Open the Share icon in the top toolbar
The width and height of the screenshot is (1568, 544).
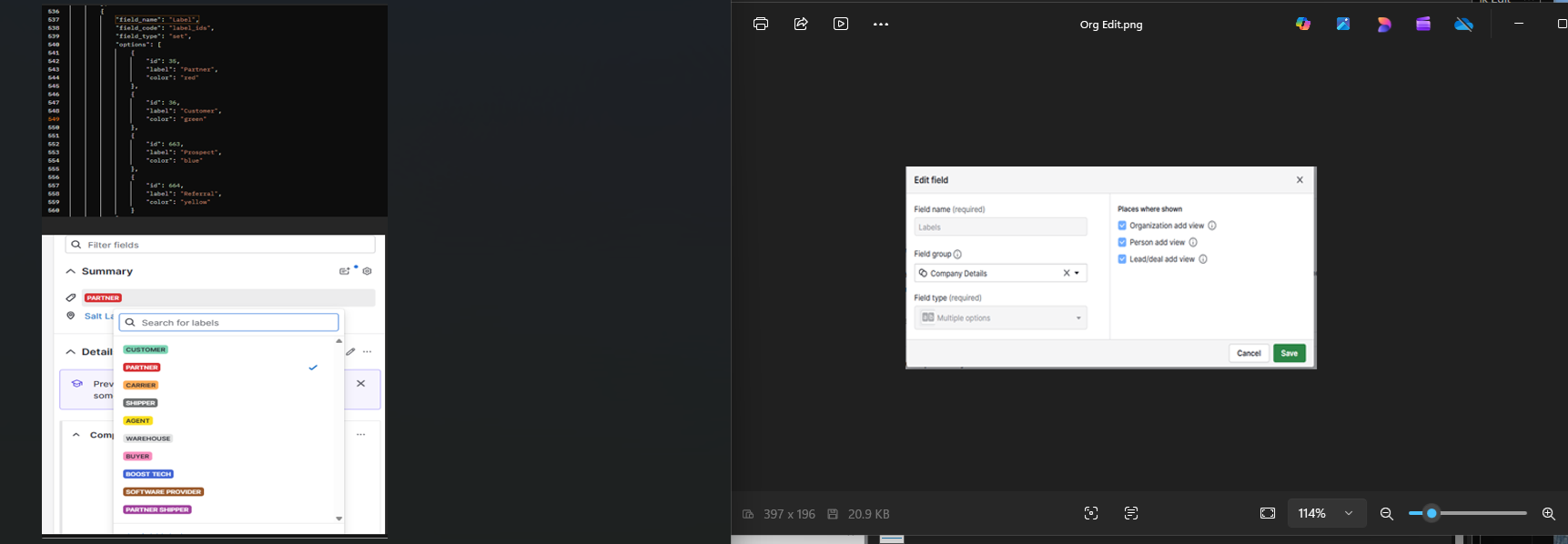(x=801, y=24)
